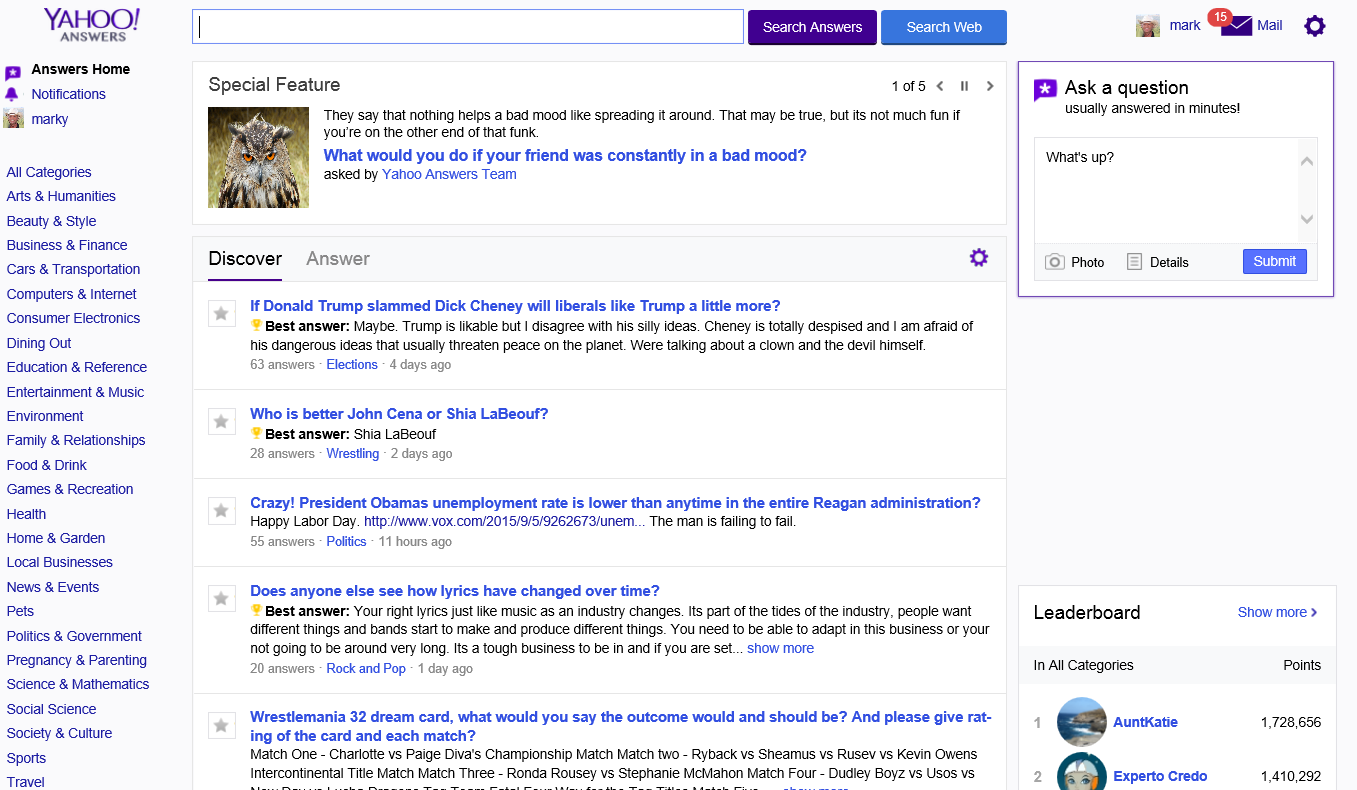Submit the question
The height and width of the screenshot is (790, 1357).
(x=1274, y=261)
